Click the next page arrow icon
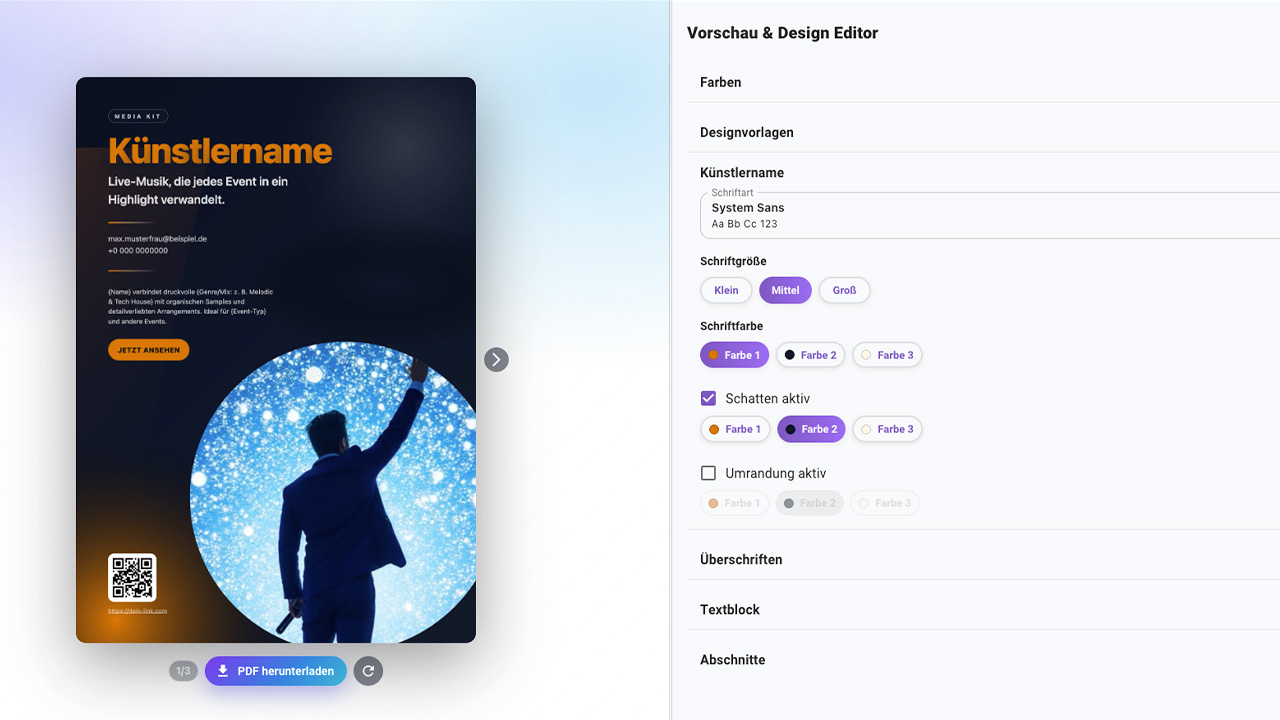The width and height of the screenshot is (1280, 720). point(496,359)
